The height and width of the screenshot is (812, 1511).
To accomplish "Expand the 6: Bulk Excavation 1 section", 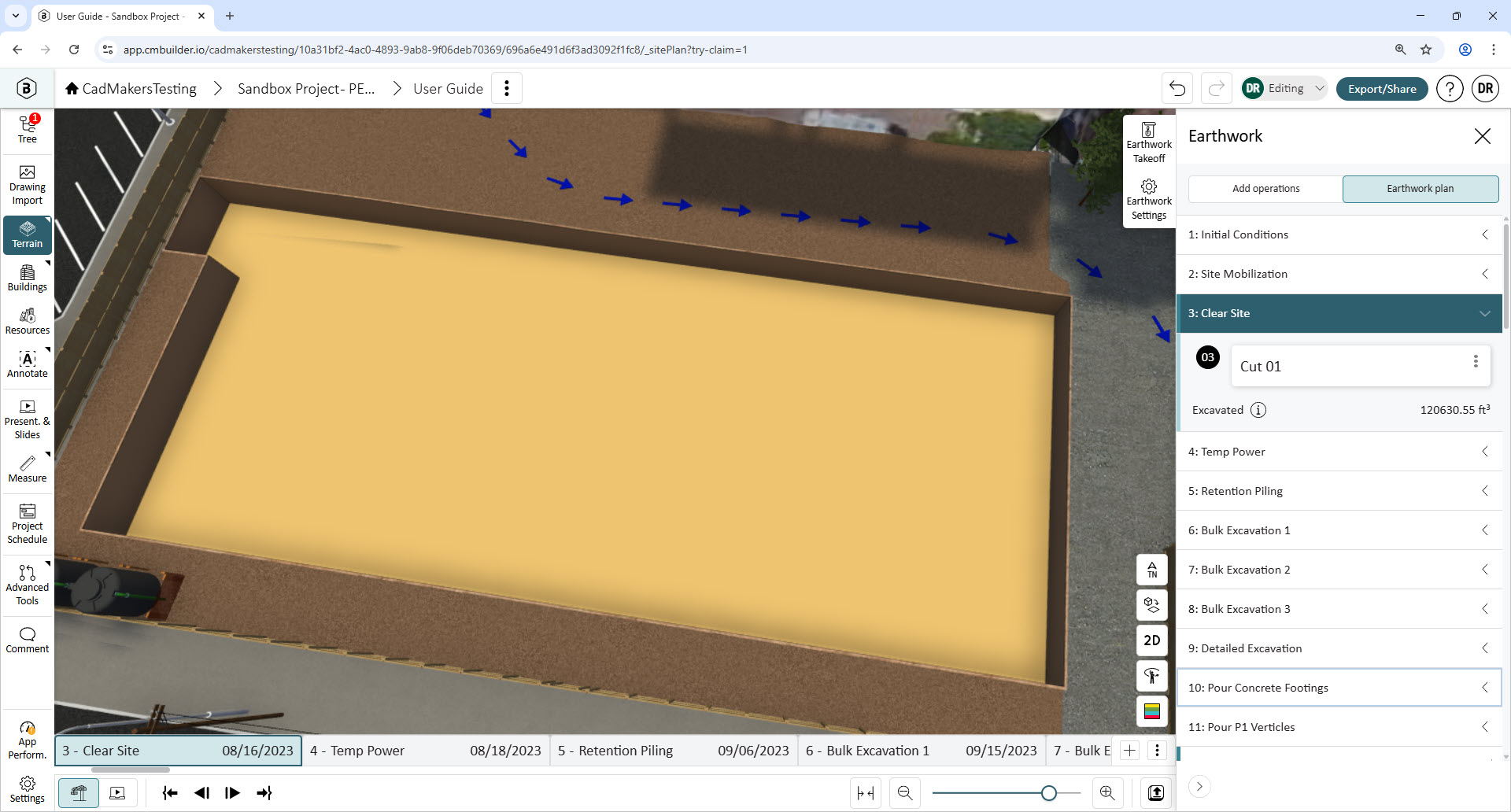I will tap(1339, 530).
